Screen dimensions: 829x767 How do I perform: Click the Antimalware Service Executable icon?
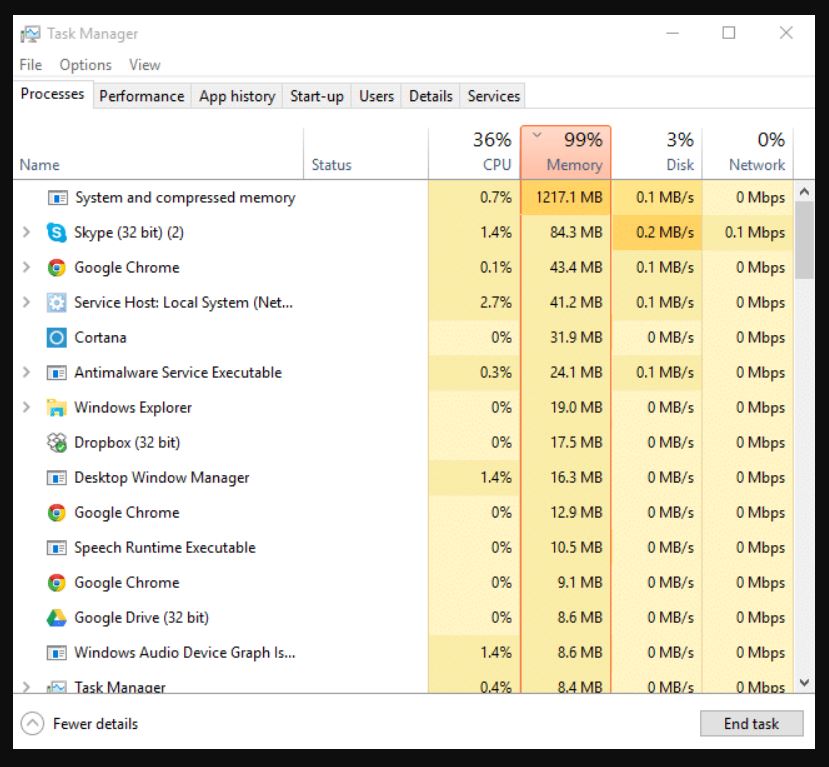point(57,373)
